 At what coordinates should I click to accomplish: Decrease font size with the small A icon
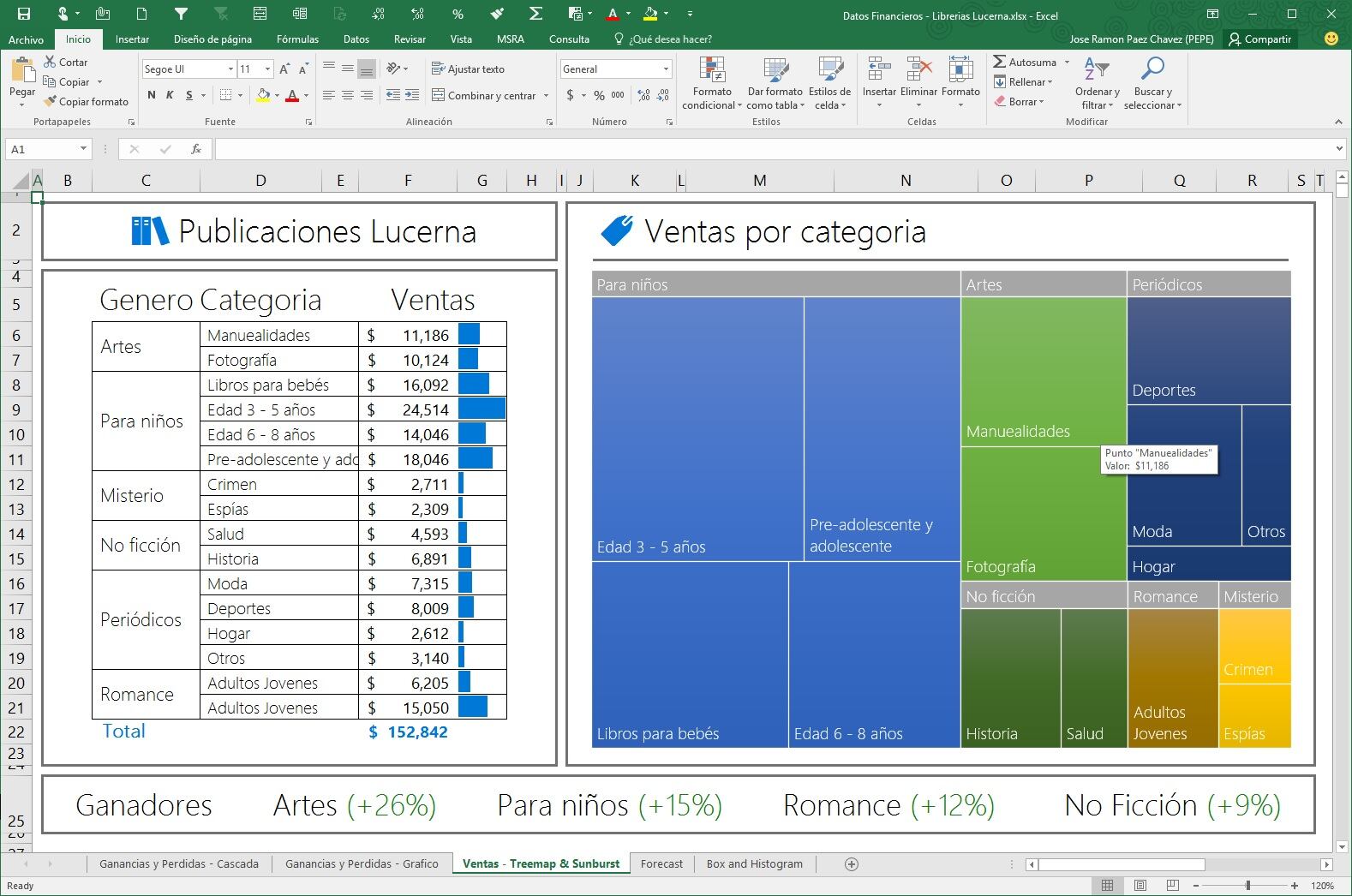point(303,69)
